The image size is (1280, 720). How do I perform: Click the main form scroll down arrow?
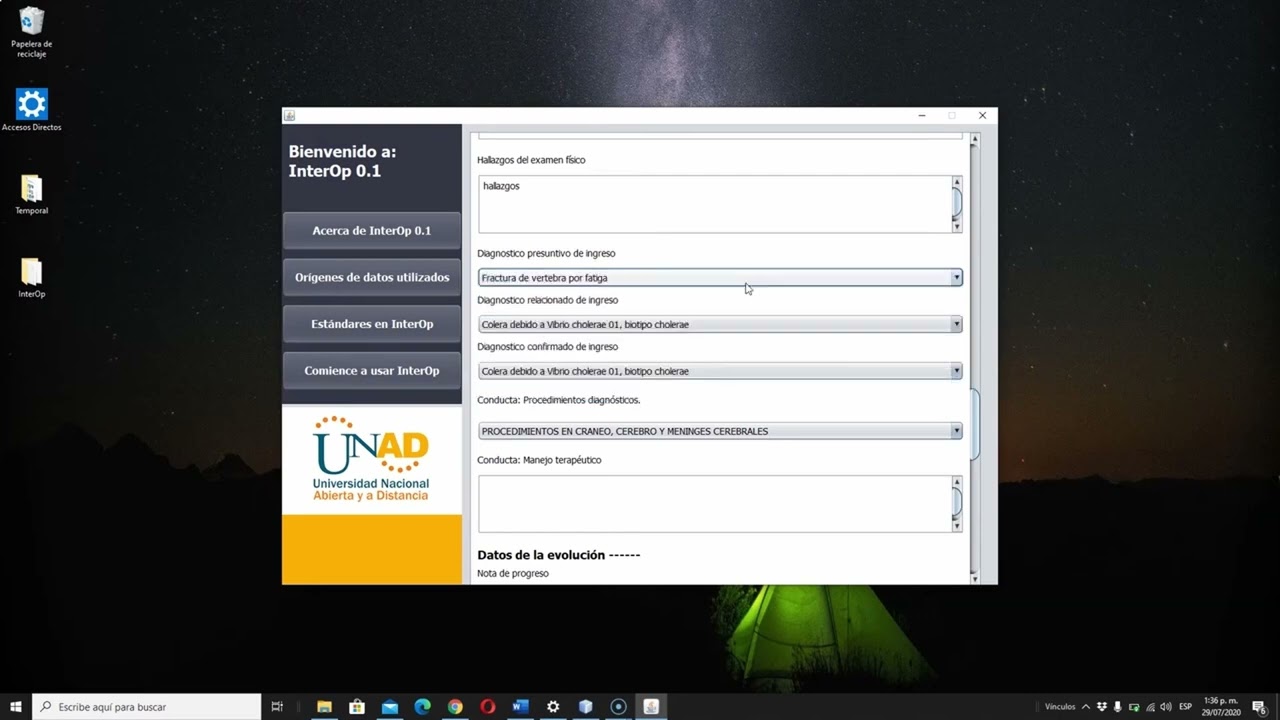[975, 578]
